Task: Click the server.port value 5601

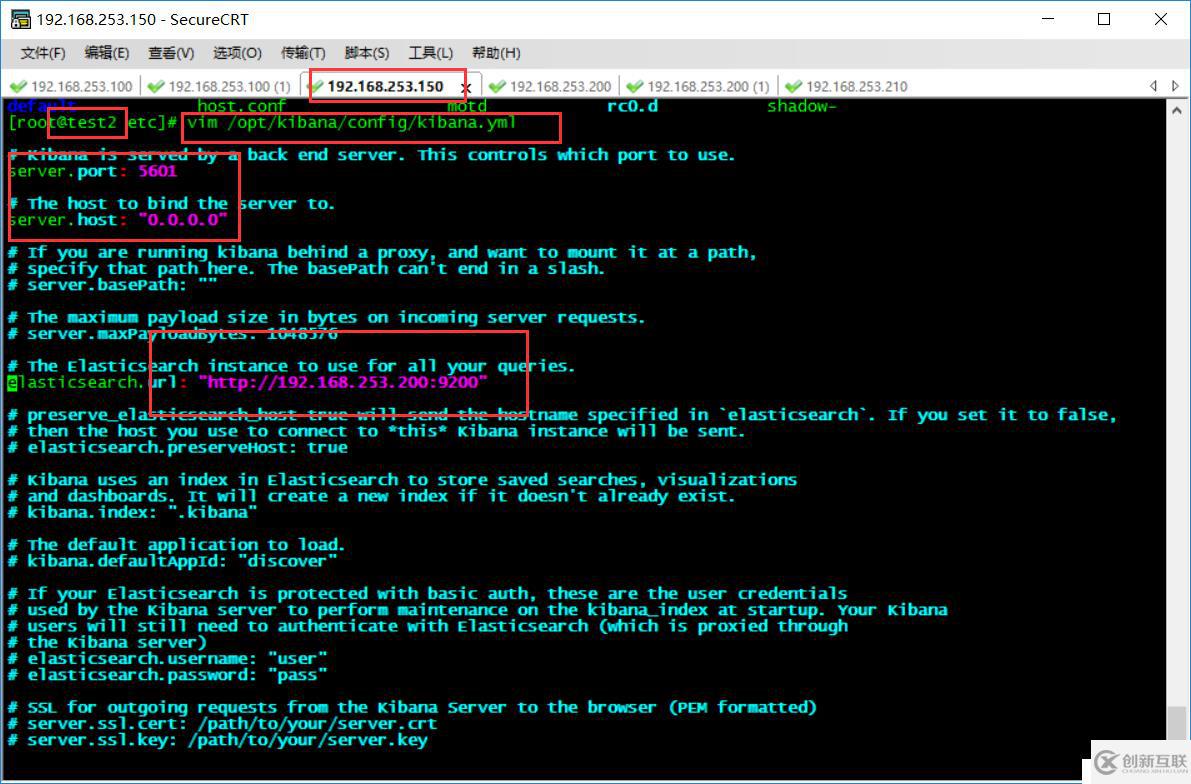Action: pos(157,171)
